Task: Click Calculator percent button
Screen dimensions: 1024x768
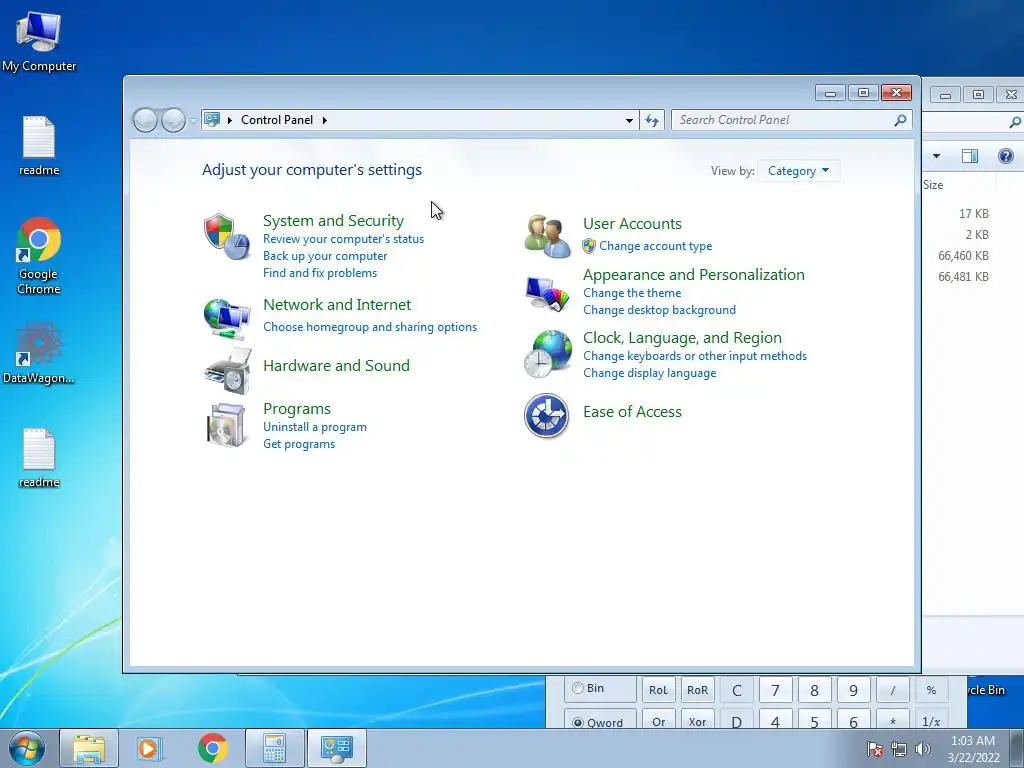Action: 931,690
